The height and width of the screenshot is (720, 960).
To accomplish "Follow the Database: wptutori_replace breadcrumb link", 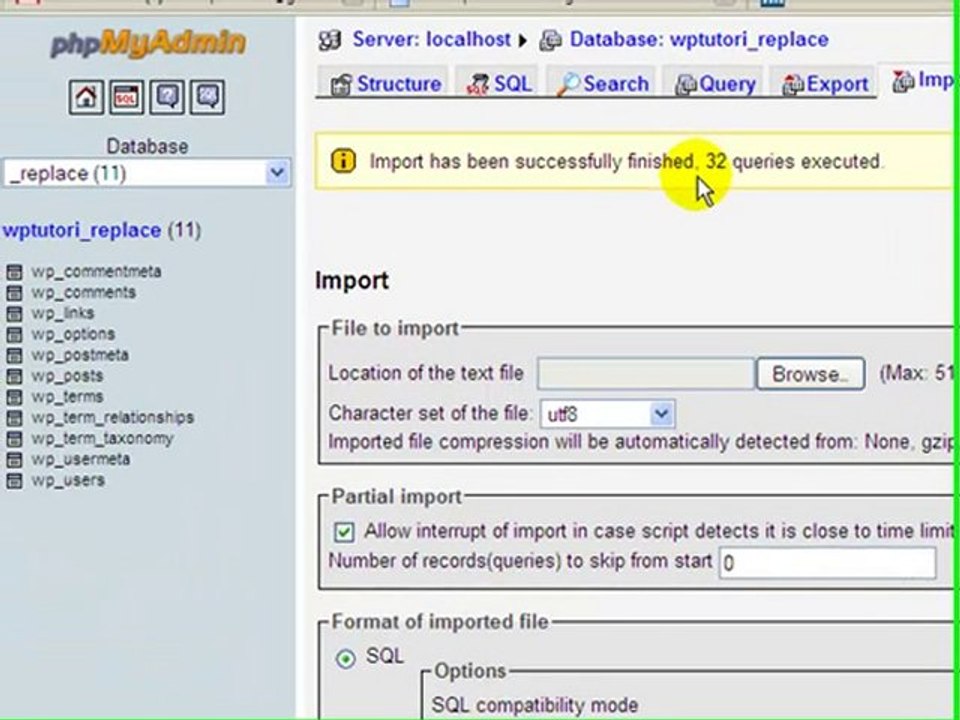I will (699, 40).
